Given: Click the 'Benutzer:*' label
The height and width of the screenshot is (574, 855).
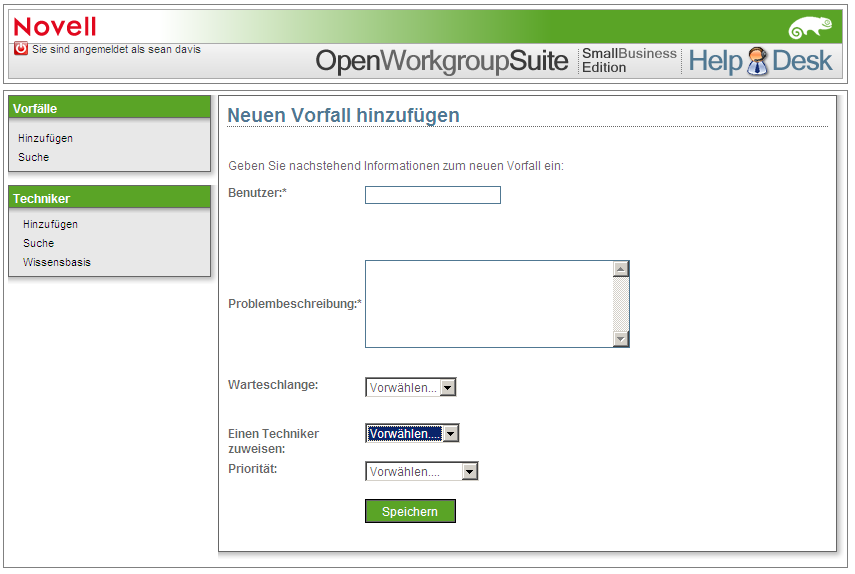Looking at the screenshot, I should [257, 193].
